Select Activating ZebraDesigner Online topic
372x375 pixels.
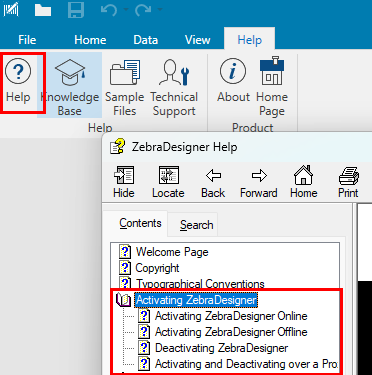tap(231, 316)
